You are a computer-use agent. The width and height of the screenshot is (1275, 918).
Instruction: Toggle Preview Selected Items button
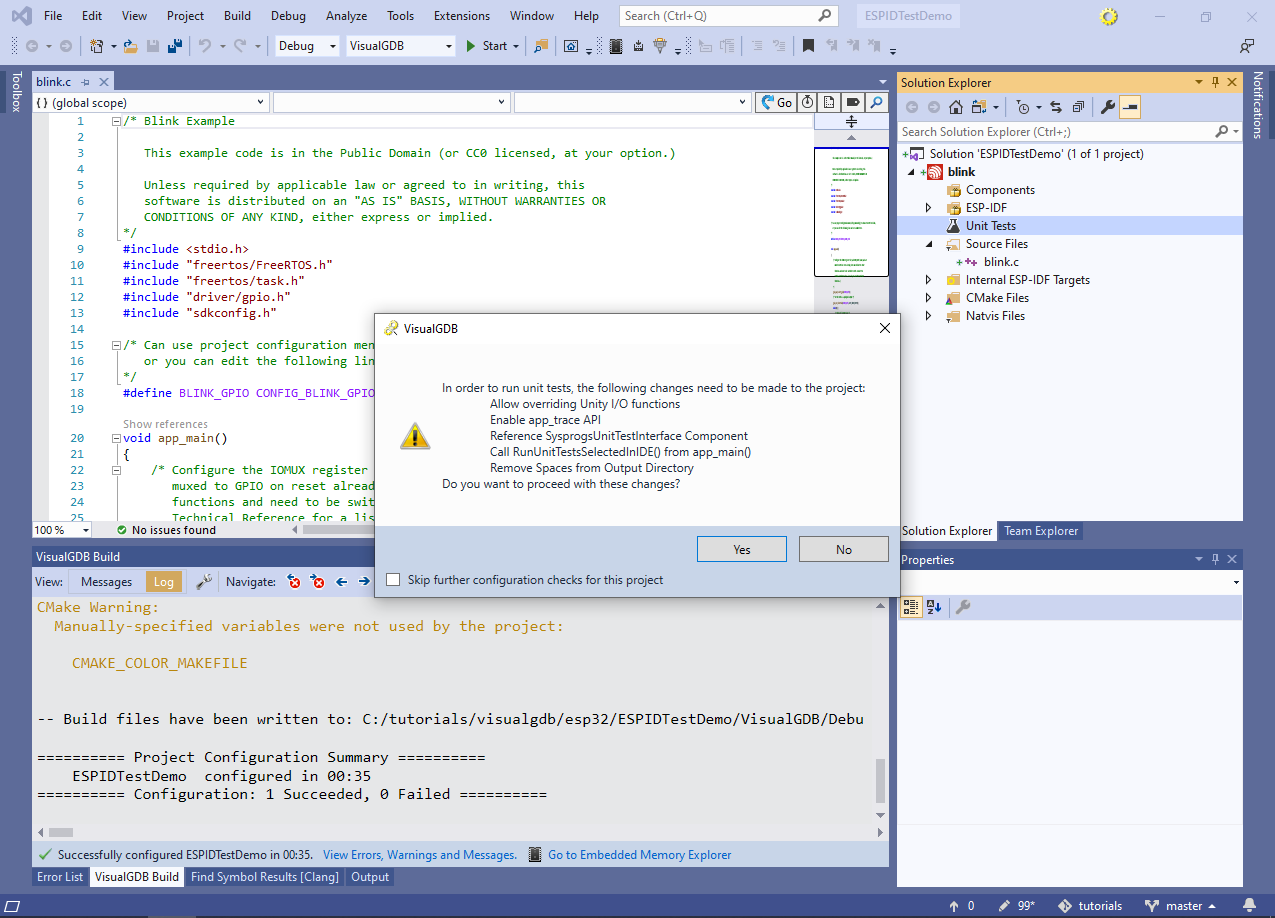[x=1130, y=107]
